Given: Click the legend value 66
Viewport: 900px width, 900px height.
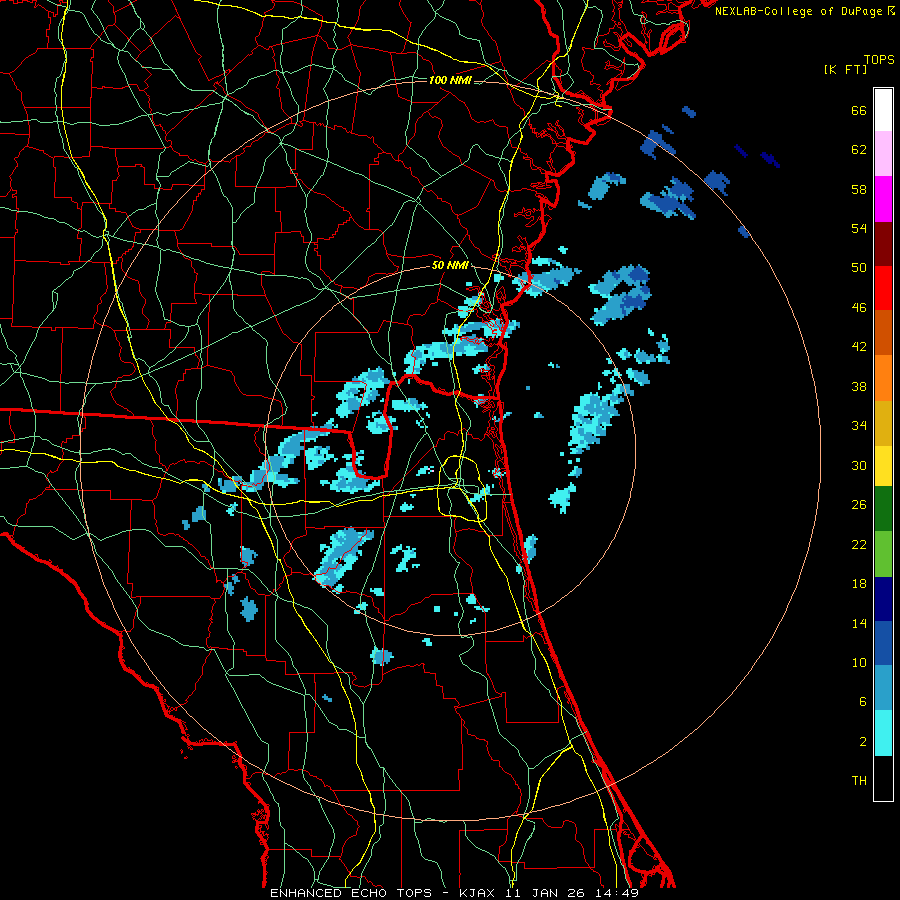Looking at the screenshot, I should tap(859, 110).
